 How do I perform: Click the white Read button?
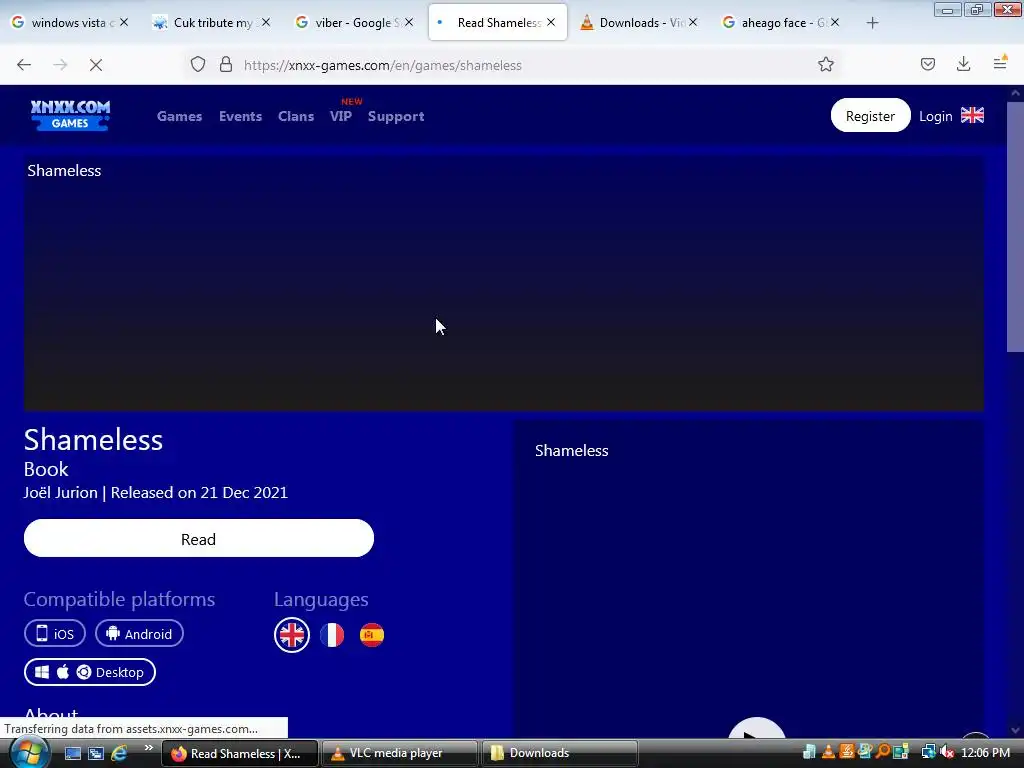pos(199,539)
